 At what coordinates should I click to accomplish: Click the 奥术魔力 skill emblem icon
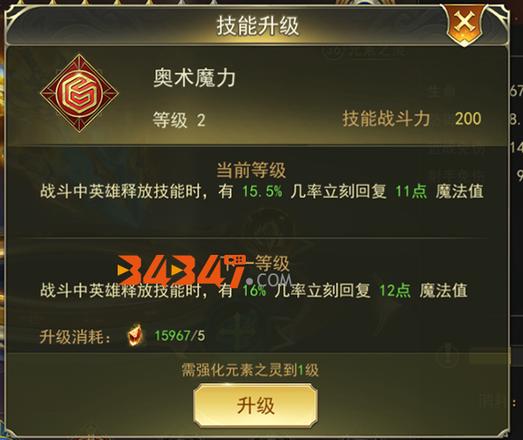79,93
